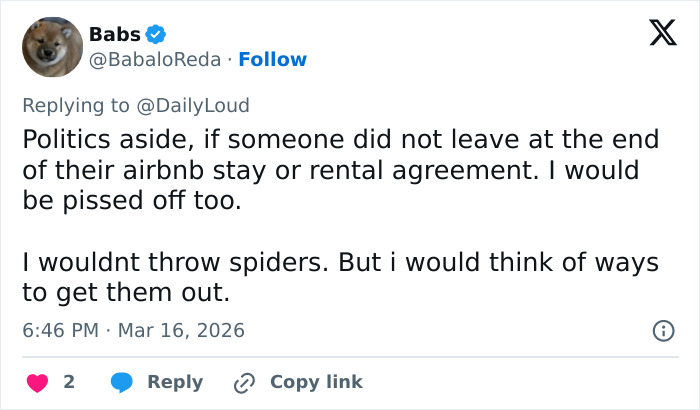This screenshot has height=410, width=700.
Task: Like the tweet with the heart icon
Action: pyautogui.click(x=37, y=382)
